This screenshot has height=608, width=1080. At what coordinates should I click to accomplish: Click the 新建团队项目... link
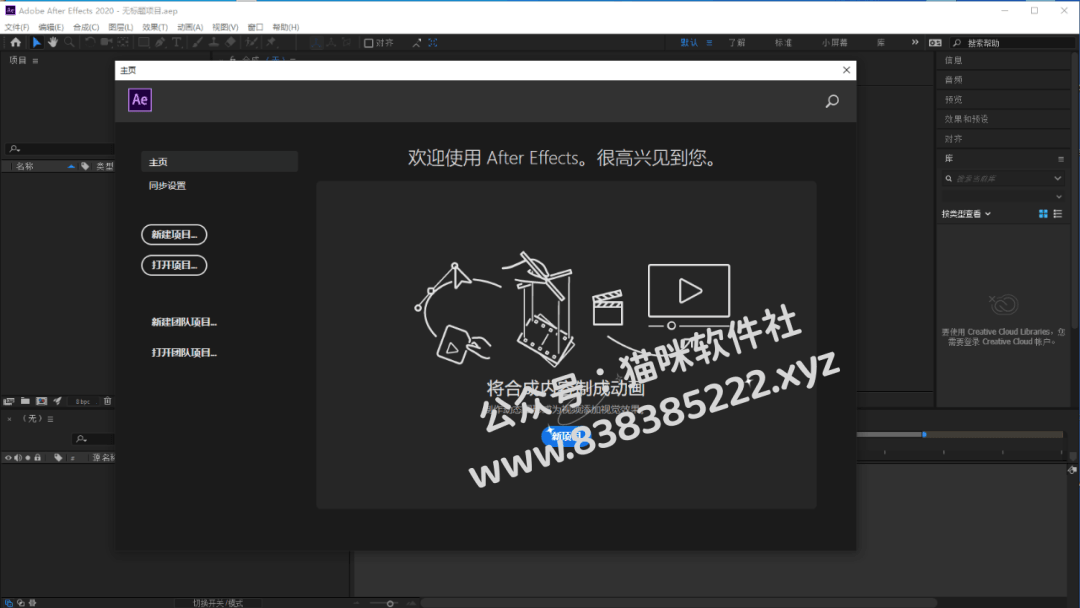tap(184, 322)
